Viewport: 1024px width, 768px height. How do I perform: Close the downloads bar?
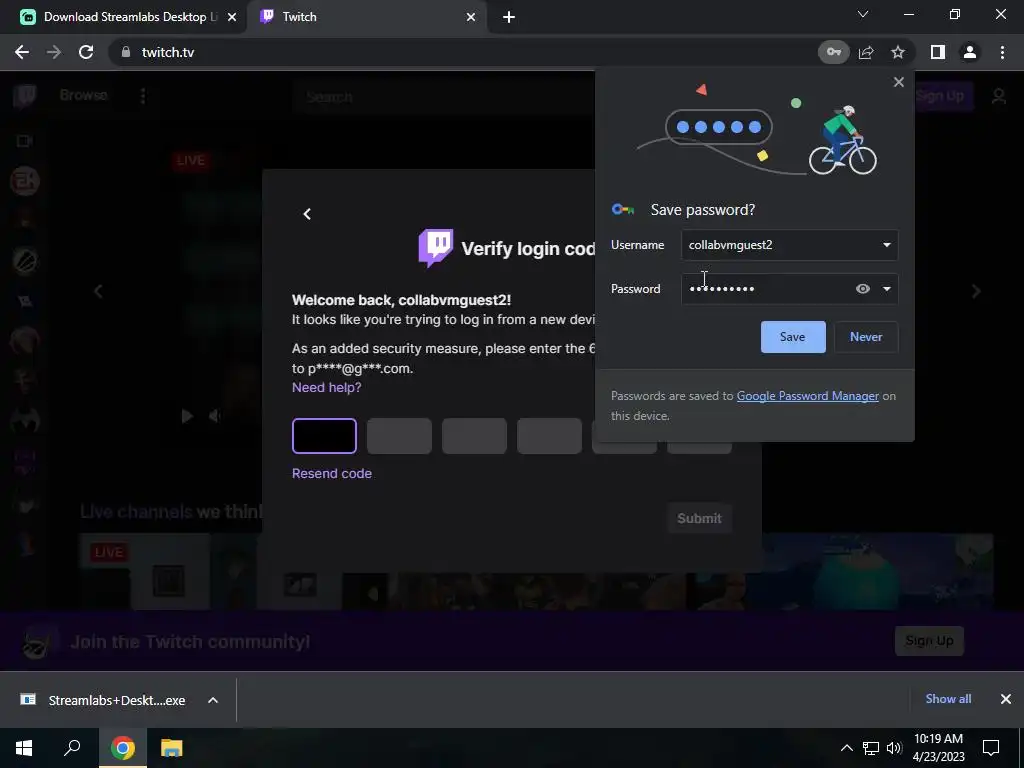pyautogui.click(x=1006, y=699)
